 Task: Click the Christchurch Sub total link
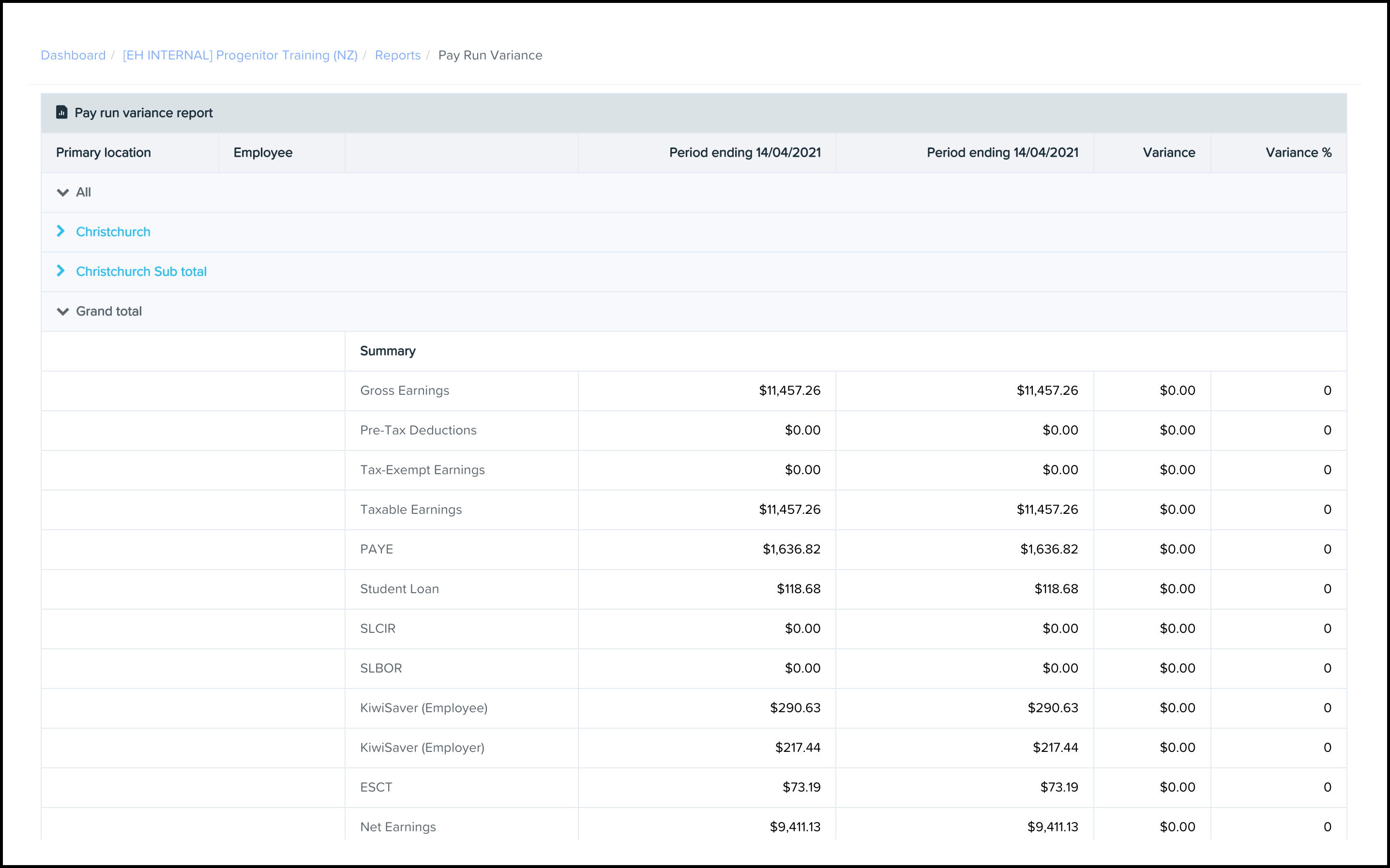coord(141,271)
